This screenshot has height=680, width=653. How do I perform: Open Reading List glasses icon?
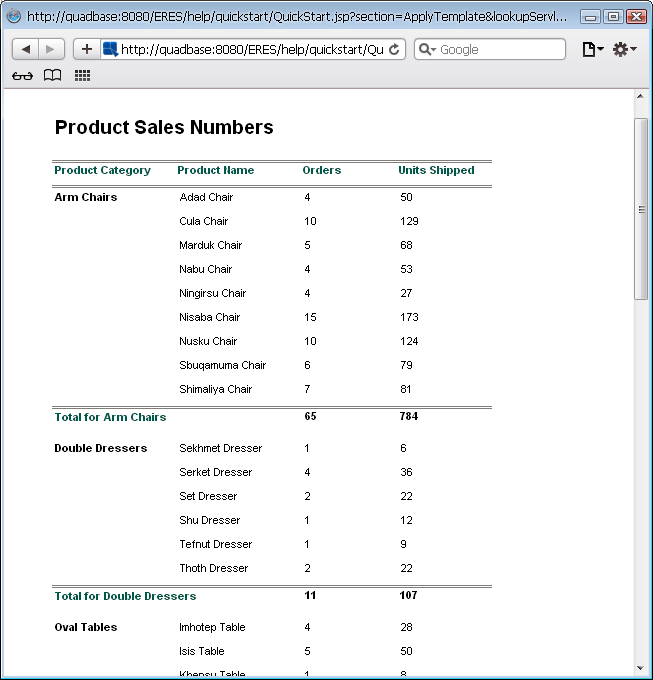point(22,76)
